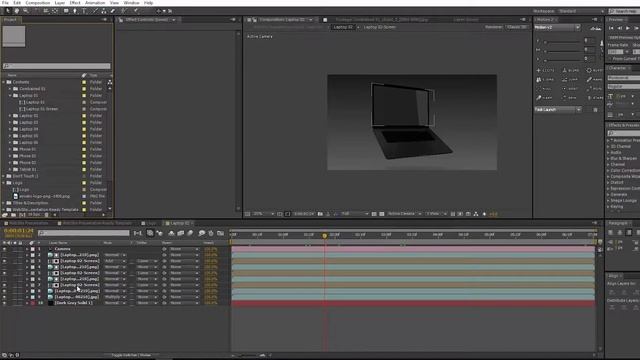Click the ORBIT tool in Motion panel
The image size is (640, 360).
pyautogui.click(x=571, y=89)
